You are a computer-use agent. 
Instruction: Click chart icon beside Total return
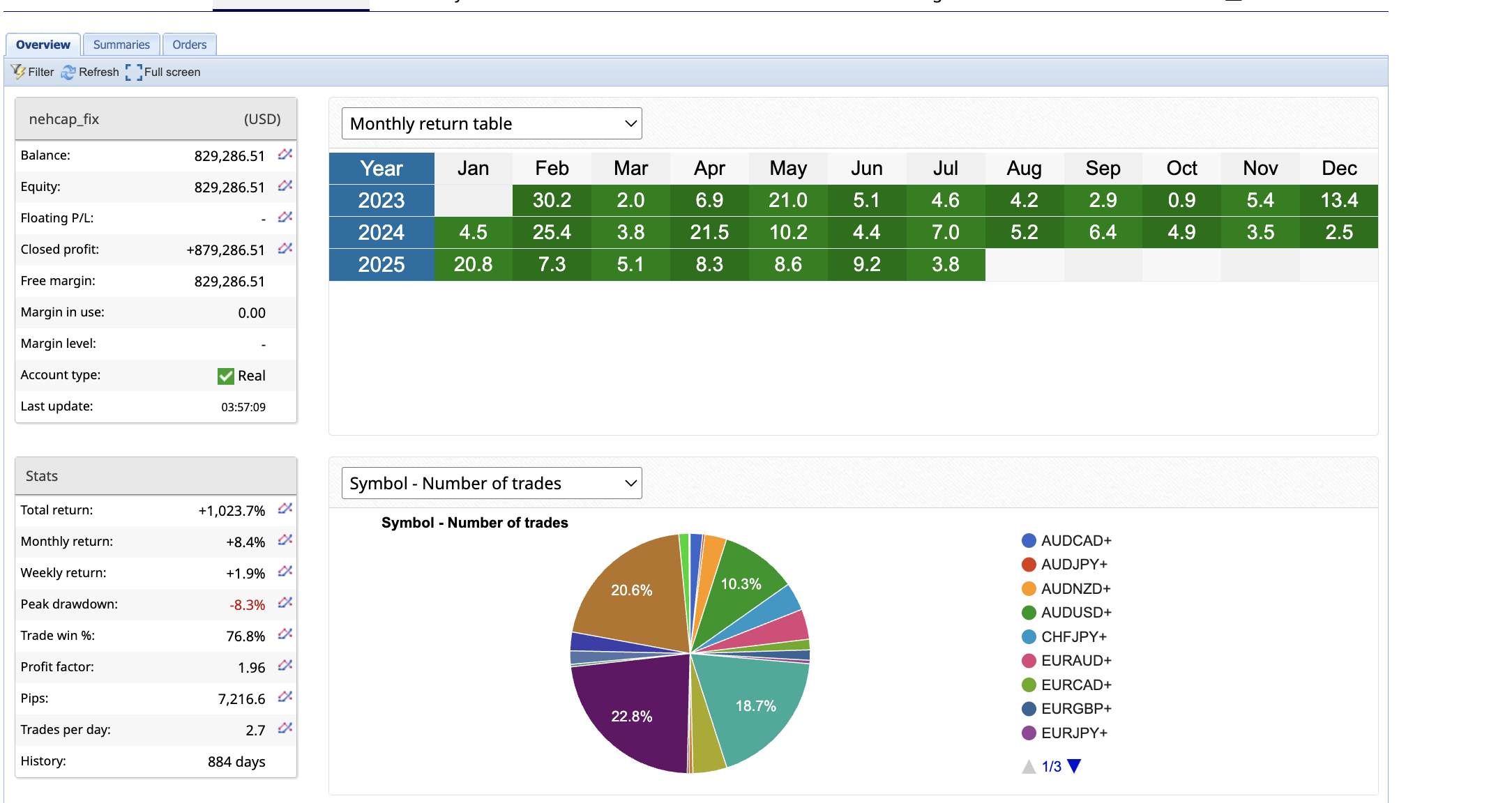(285, 509)
